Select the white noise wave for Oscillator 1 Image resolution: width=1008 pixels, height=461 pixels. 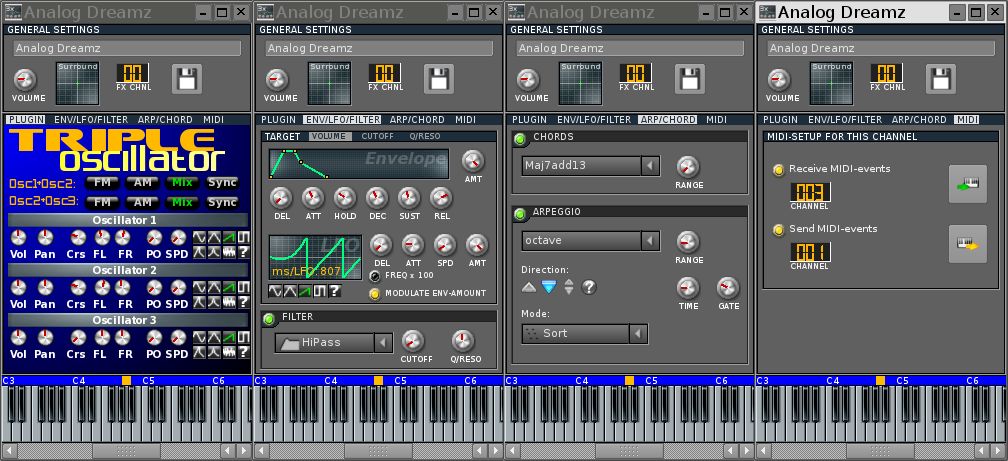(x=229, y=252)
